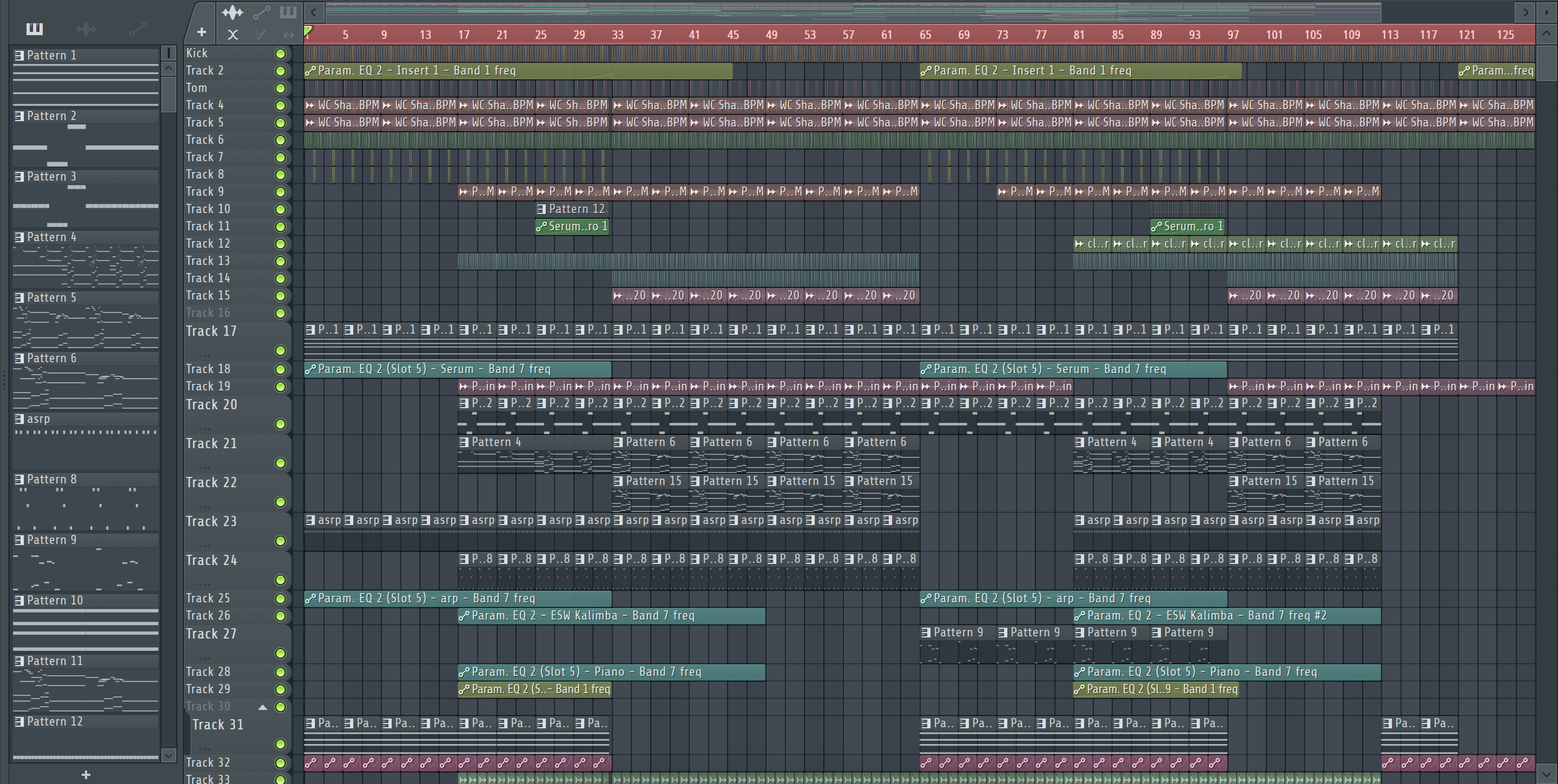Select the first Serum Band 7 freq clip on Track 18
The height and width of the screenshot is (784, 1558).
pos(457,369)
